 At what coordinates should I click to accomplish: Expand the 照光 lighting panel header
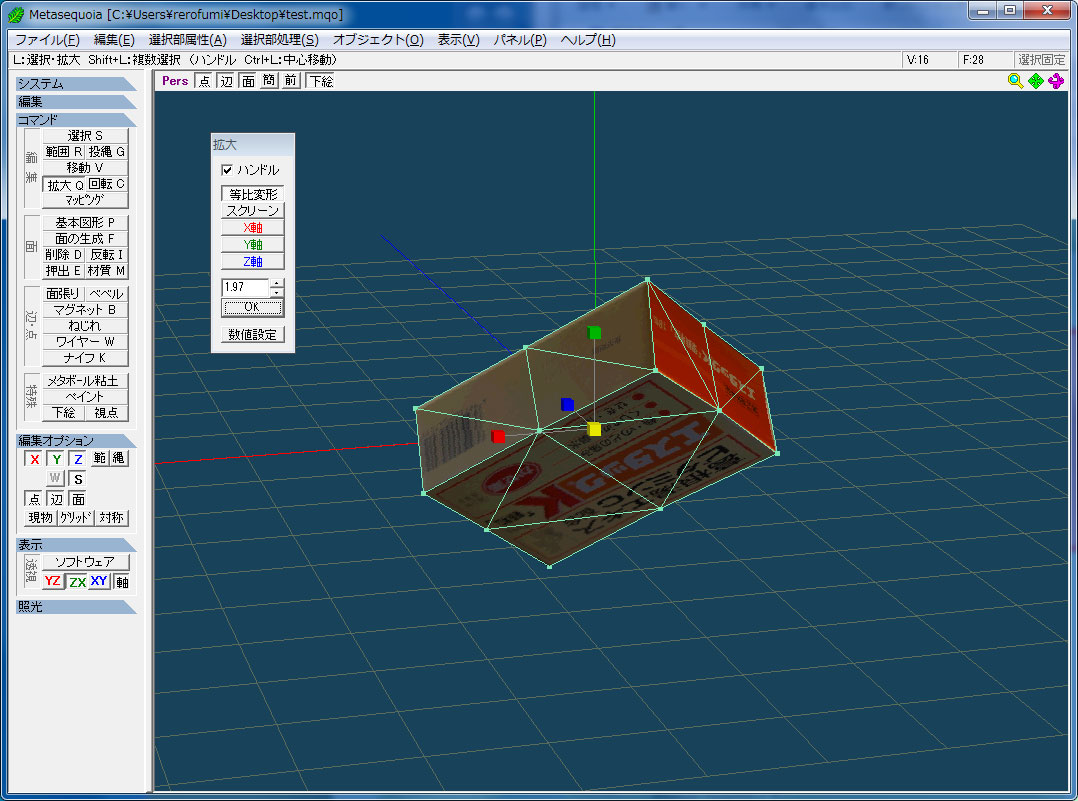click(76, 606)
